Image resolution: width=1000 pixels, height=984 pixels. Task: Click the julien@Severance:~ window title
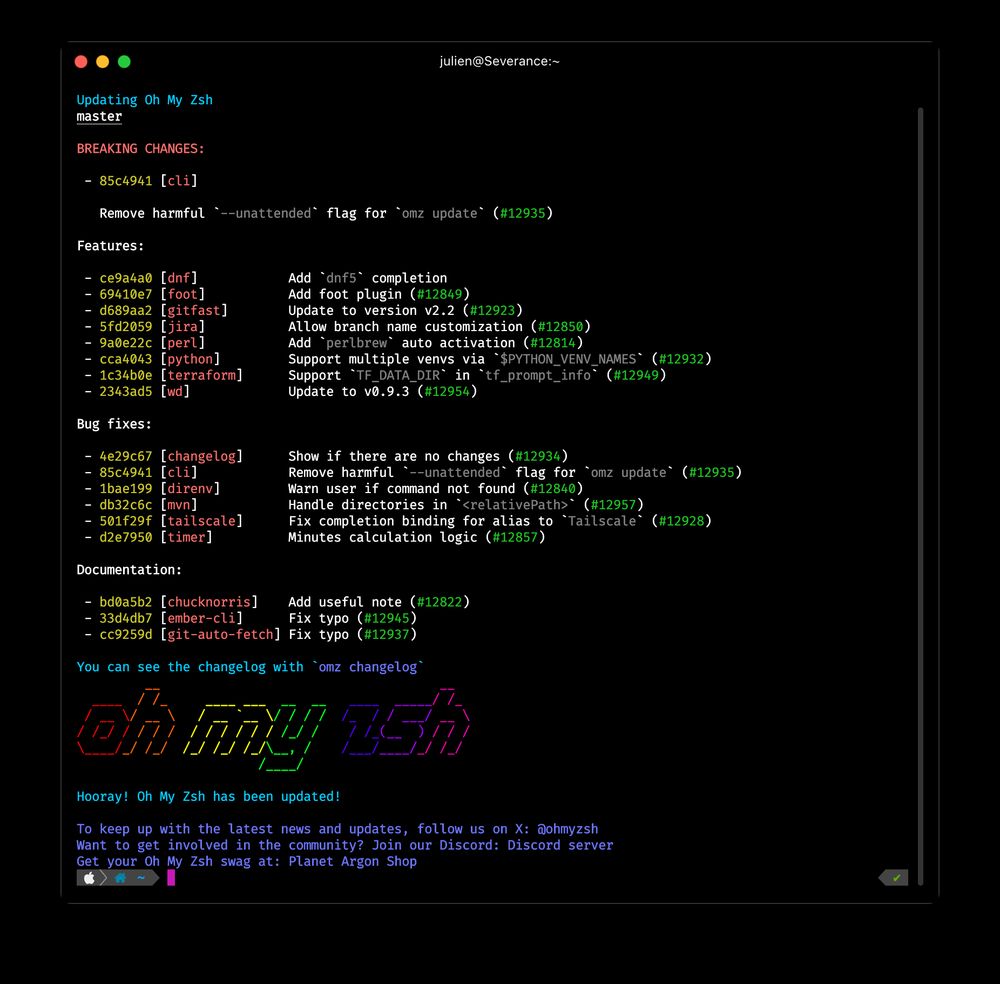[x=499, y=61]
